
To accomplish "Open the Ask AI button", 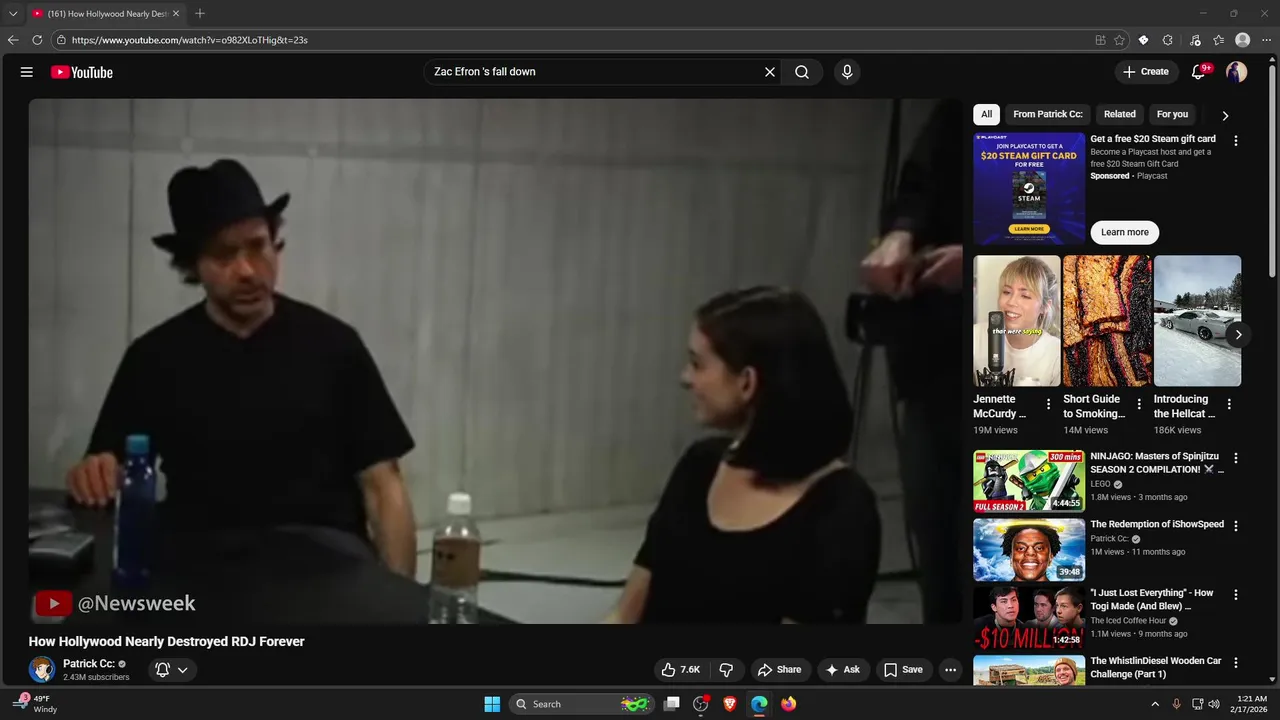I will [843, 670].
